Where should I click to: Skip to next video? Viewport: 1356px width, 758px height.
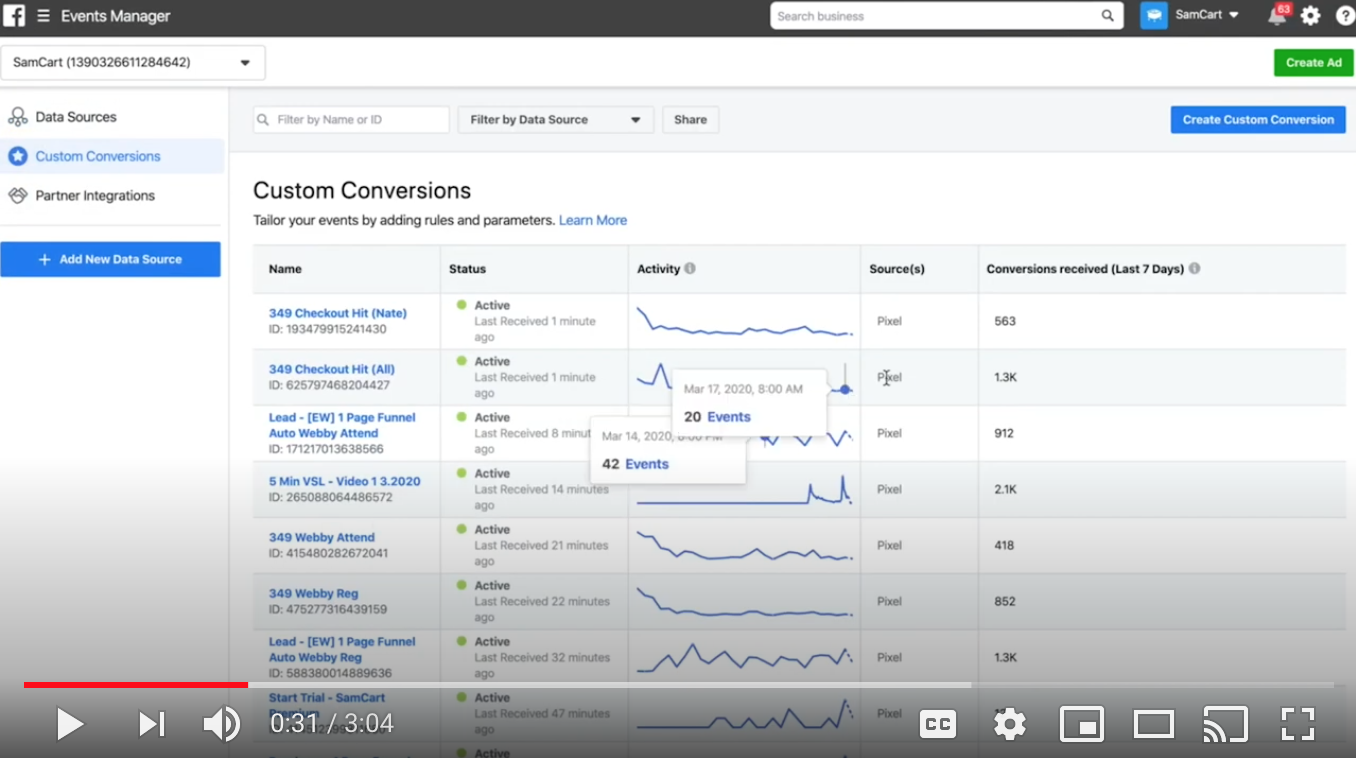coord(151,723)
